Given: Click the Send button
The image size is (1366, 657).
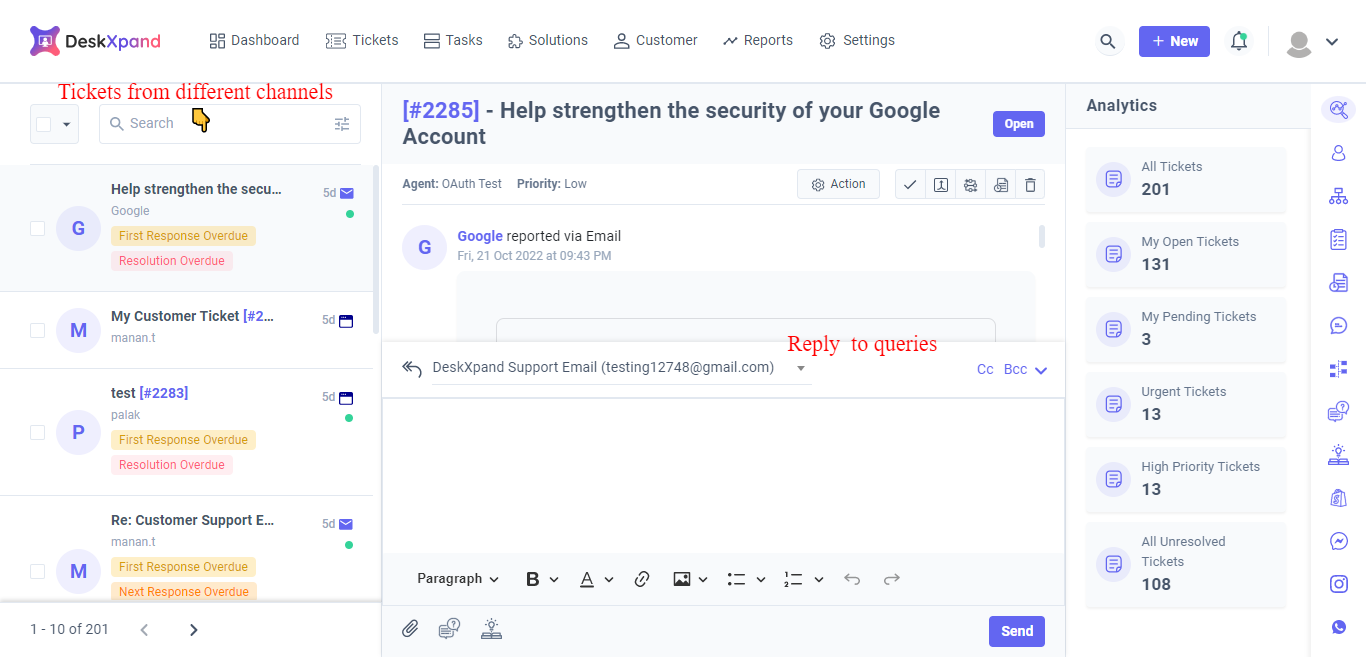Looking at the screenshot, I should click(x=1016, y=631).
